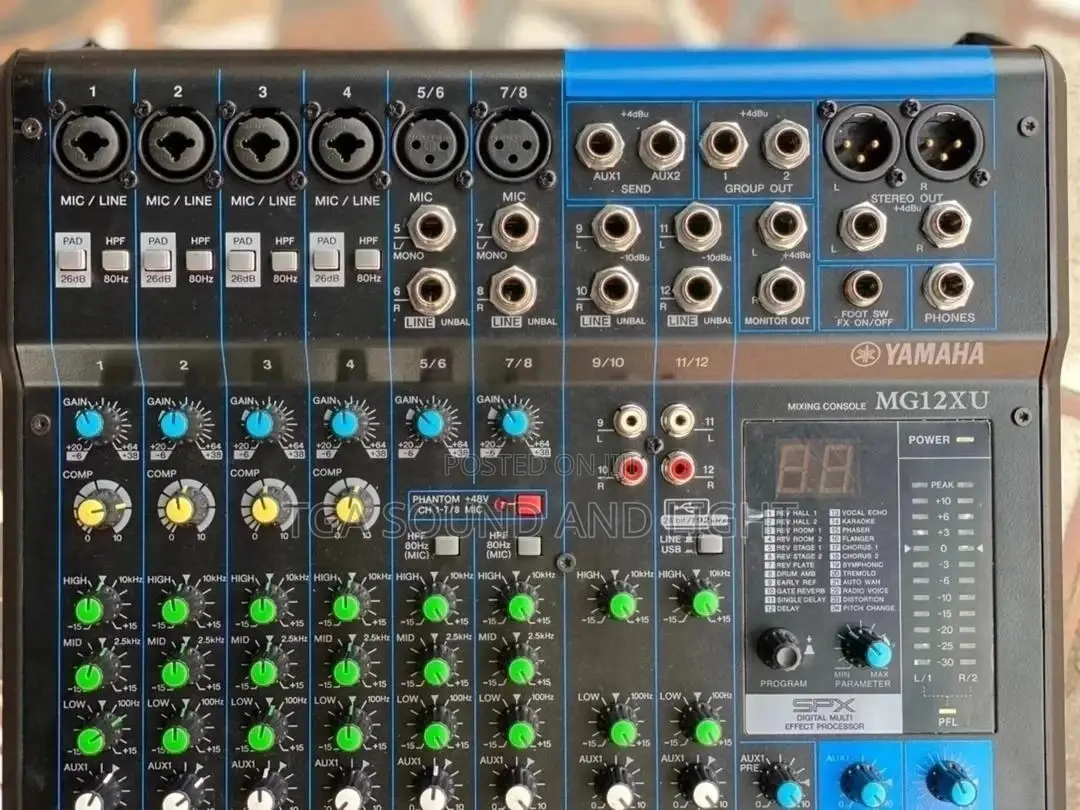Click the HIGH EQ knob on channel 9/10
The height and width of the screenshot is (810, 1080).
[x=623, y=605]
